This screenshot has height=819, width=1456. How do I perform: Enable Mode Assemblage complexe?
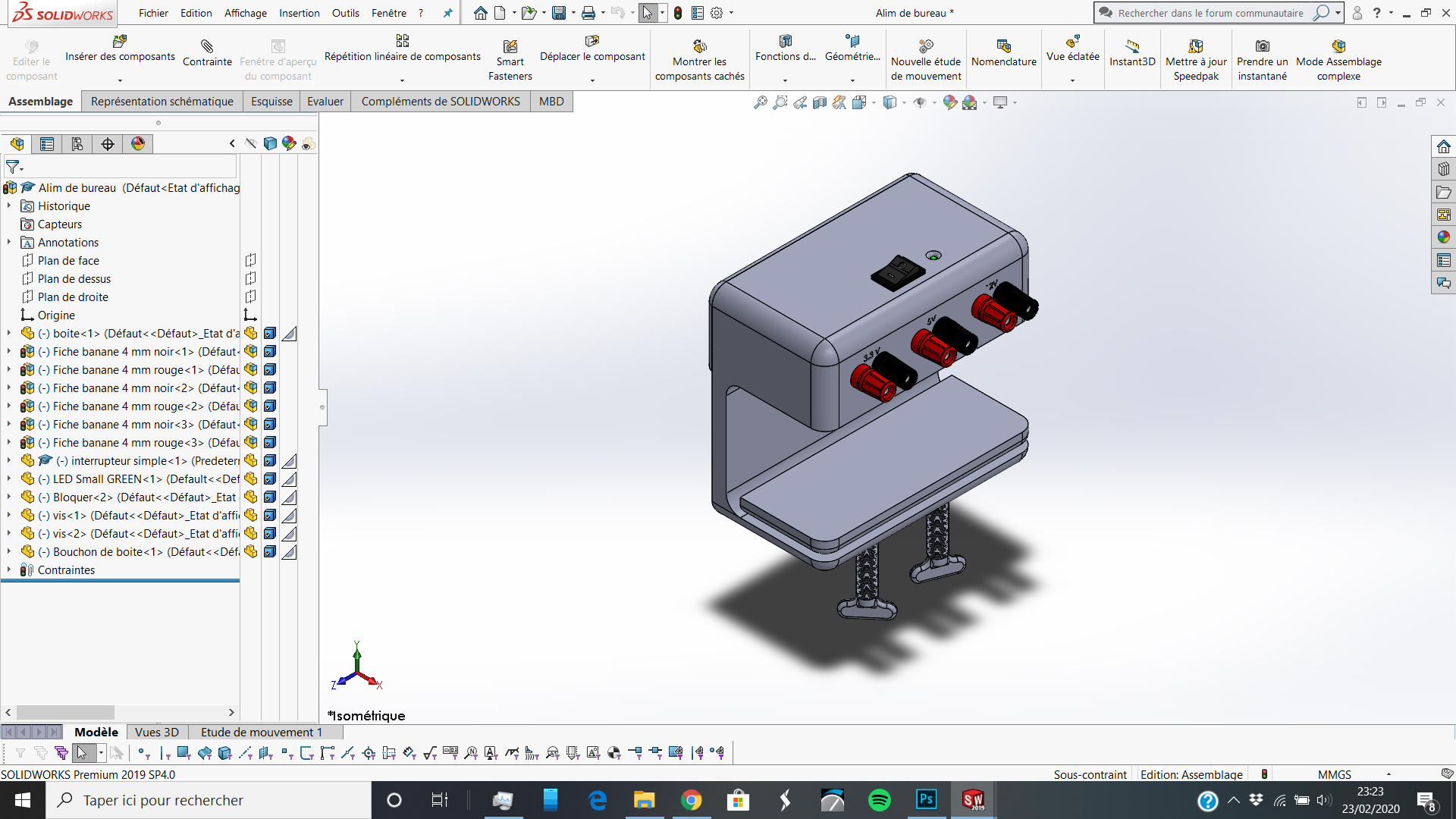tap(1338, 59)
